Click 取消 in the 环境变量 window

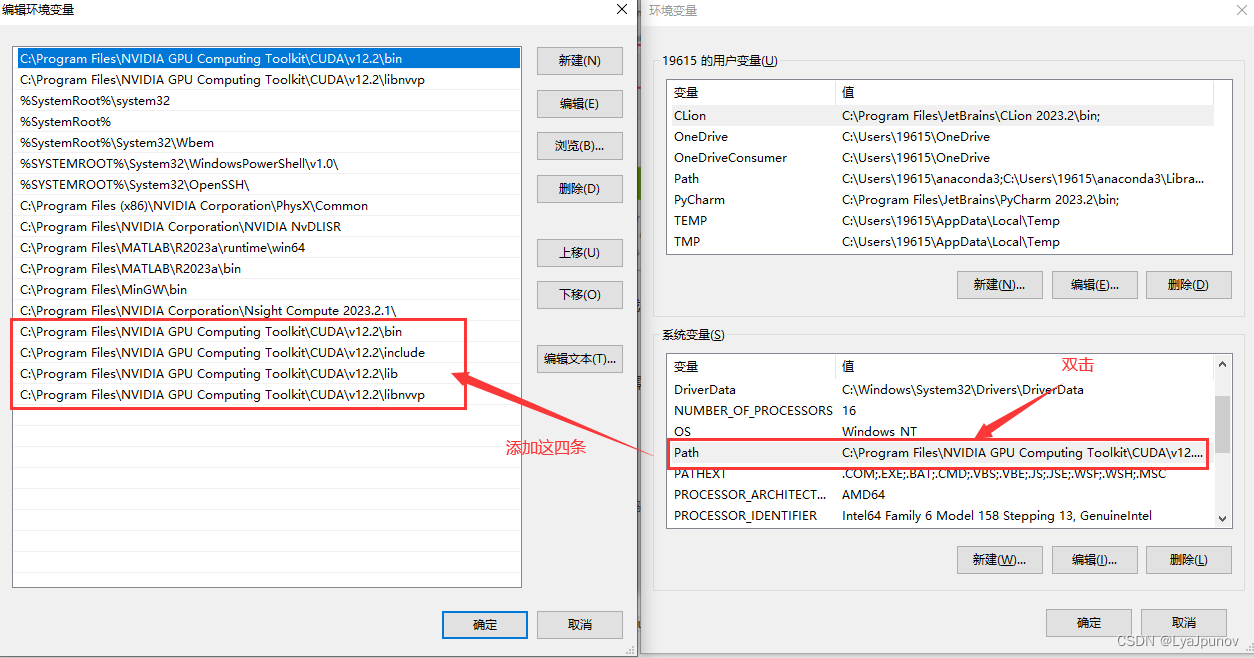tap(1183, 622)
